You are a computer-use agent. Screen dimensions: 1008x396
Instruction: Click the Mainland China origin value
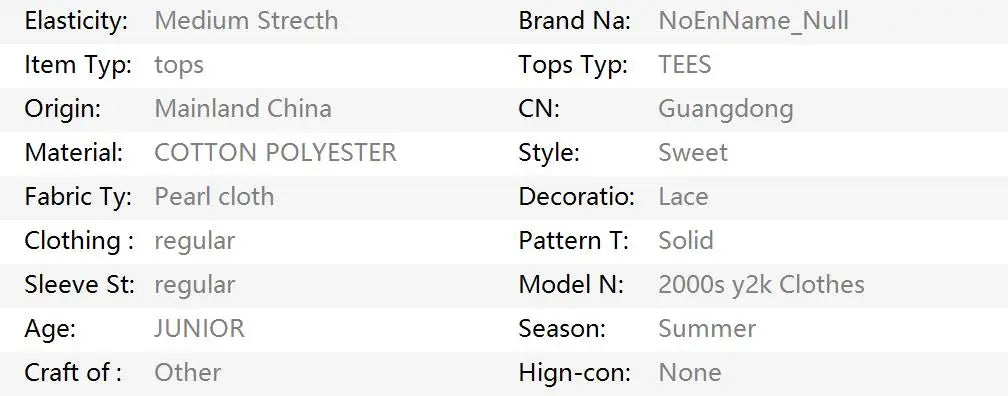coord(243,109)
